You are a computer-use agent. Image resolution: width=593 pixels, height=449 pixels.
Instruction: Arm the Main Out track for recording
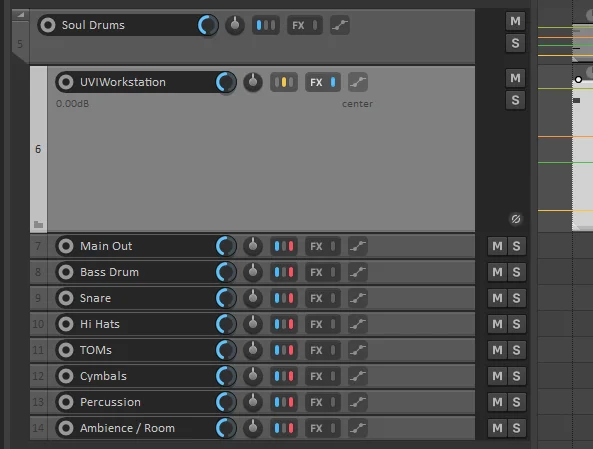(x=66, y=246)
